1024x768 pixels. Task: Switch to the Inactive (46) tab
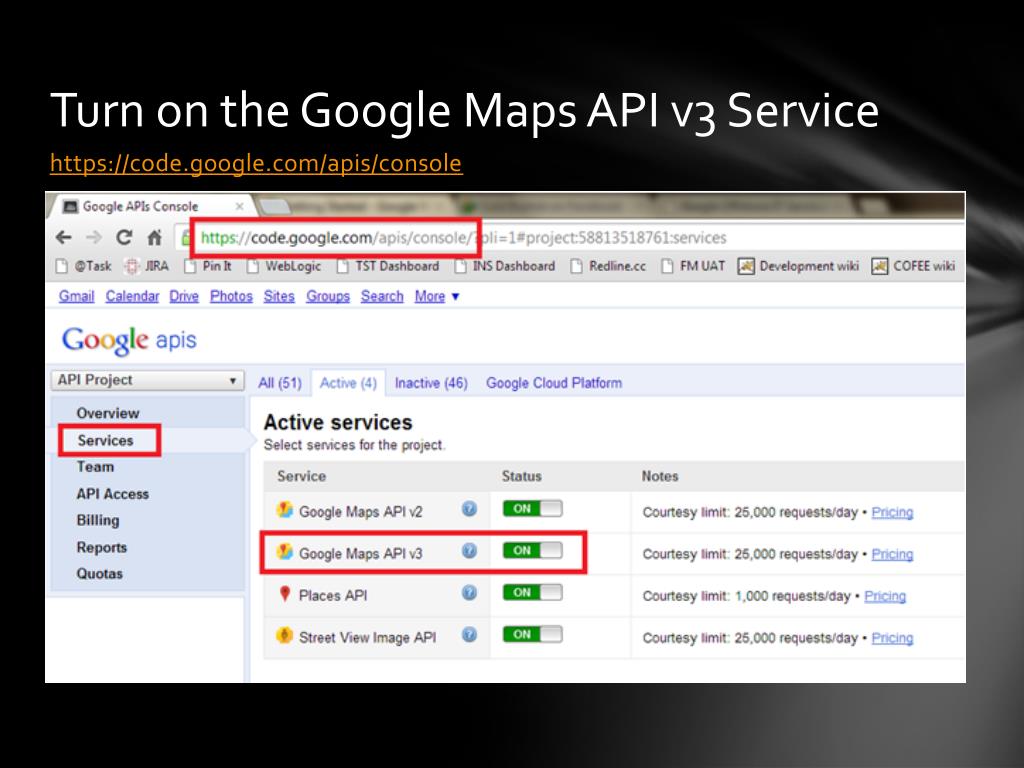[x=431, y=383]
